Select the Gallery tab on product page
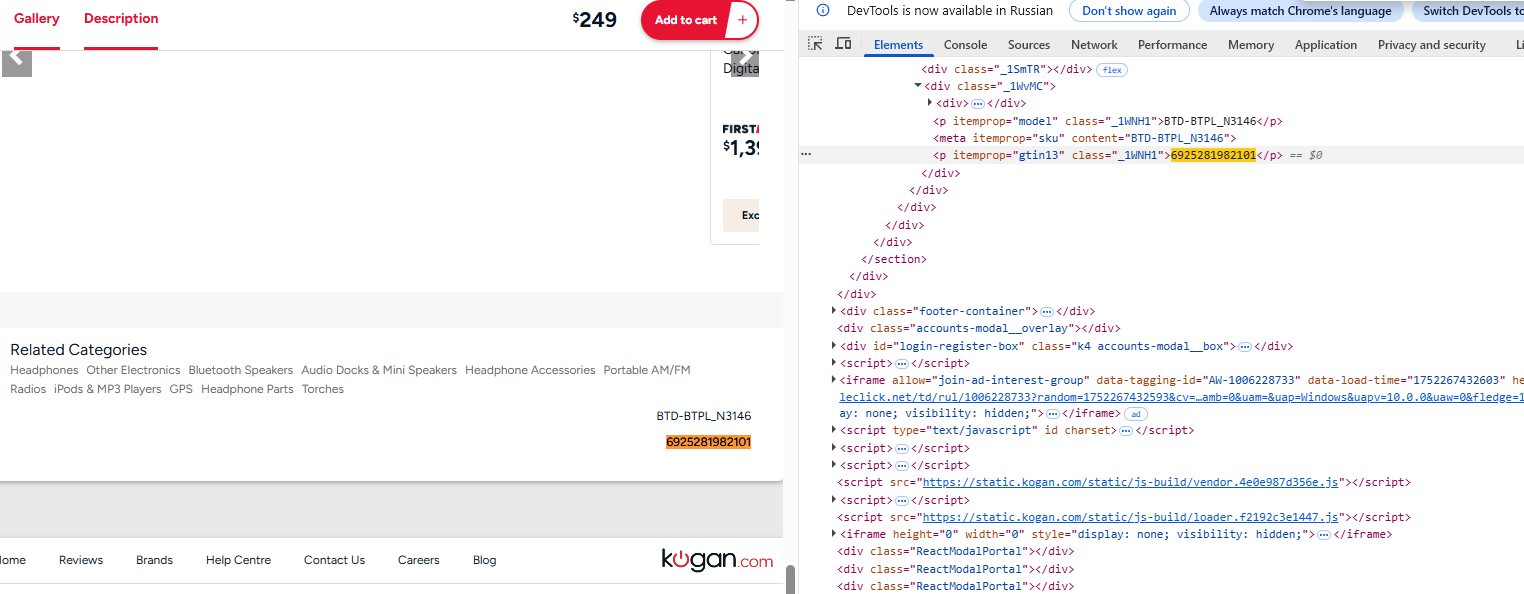 (37, 19)
